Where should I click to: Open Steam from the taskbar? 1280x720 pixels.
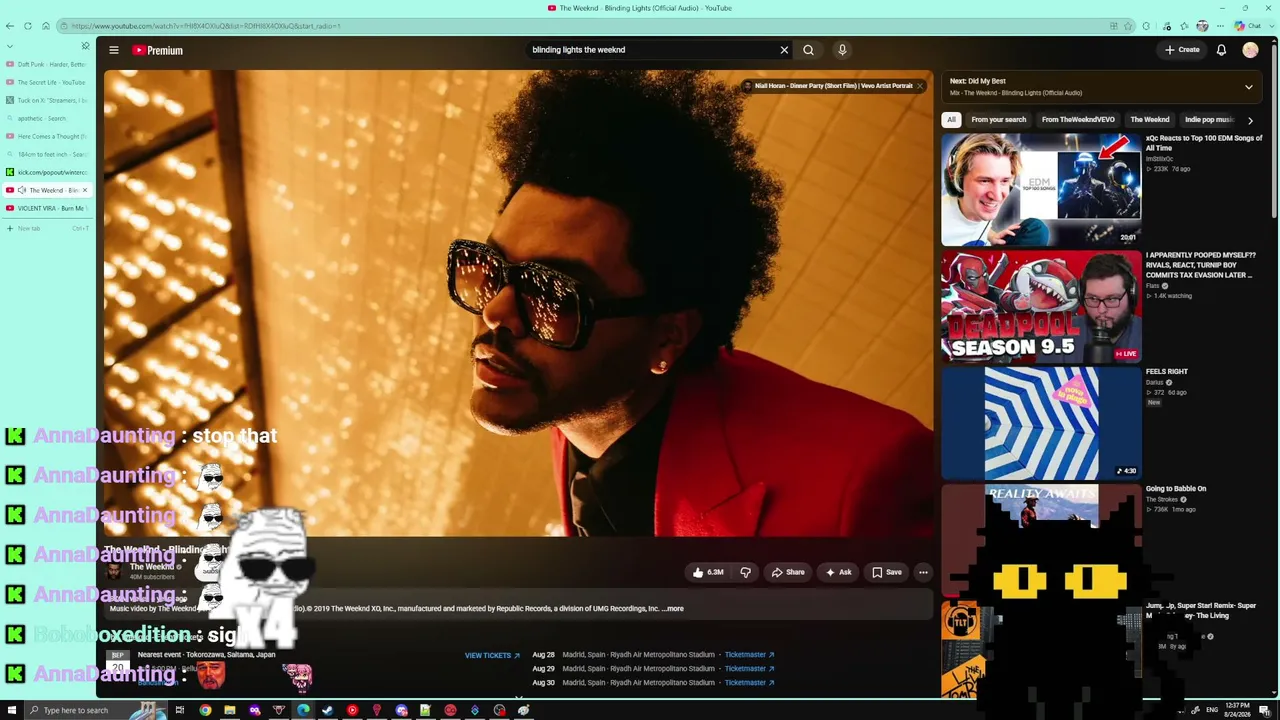click(327, 710)
